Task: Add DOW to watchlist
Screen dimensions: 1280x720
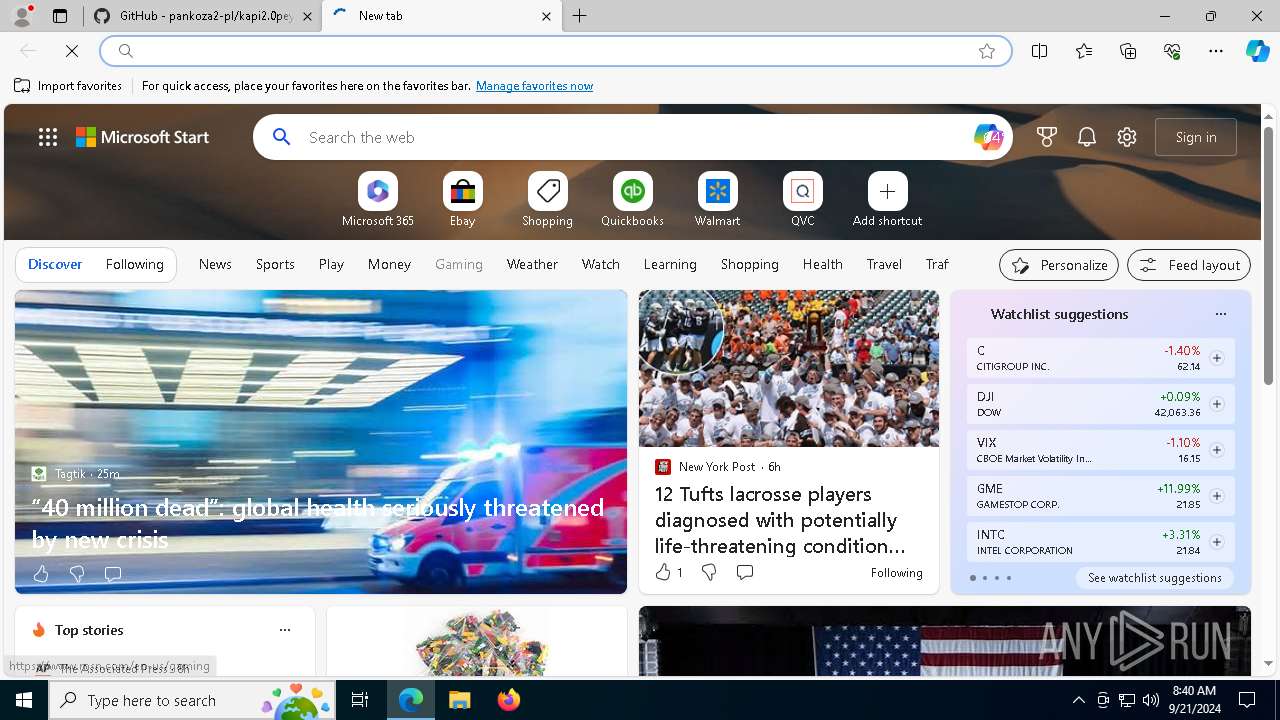Action: click(1216, 404)
